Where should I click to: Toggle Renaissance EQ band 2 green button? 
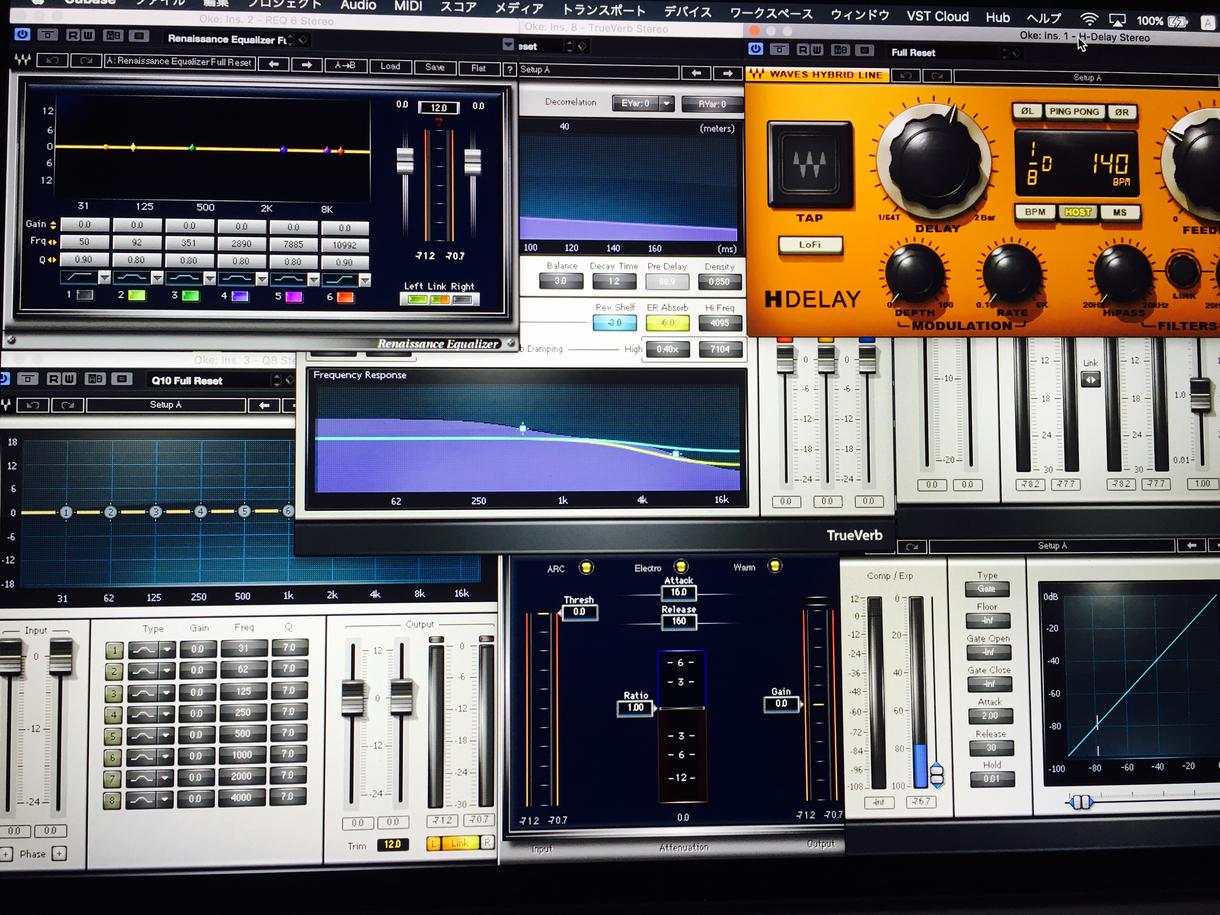click(x=137, y=296)
